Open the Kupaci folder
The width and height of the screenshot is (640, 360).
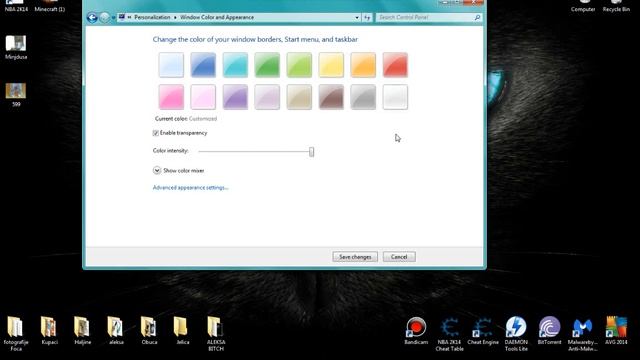point(49,331)
